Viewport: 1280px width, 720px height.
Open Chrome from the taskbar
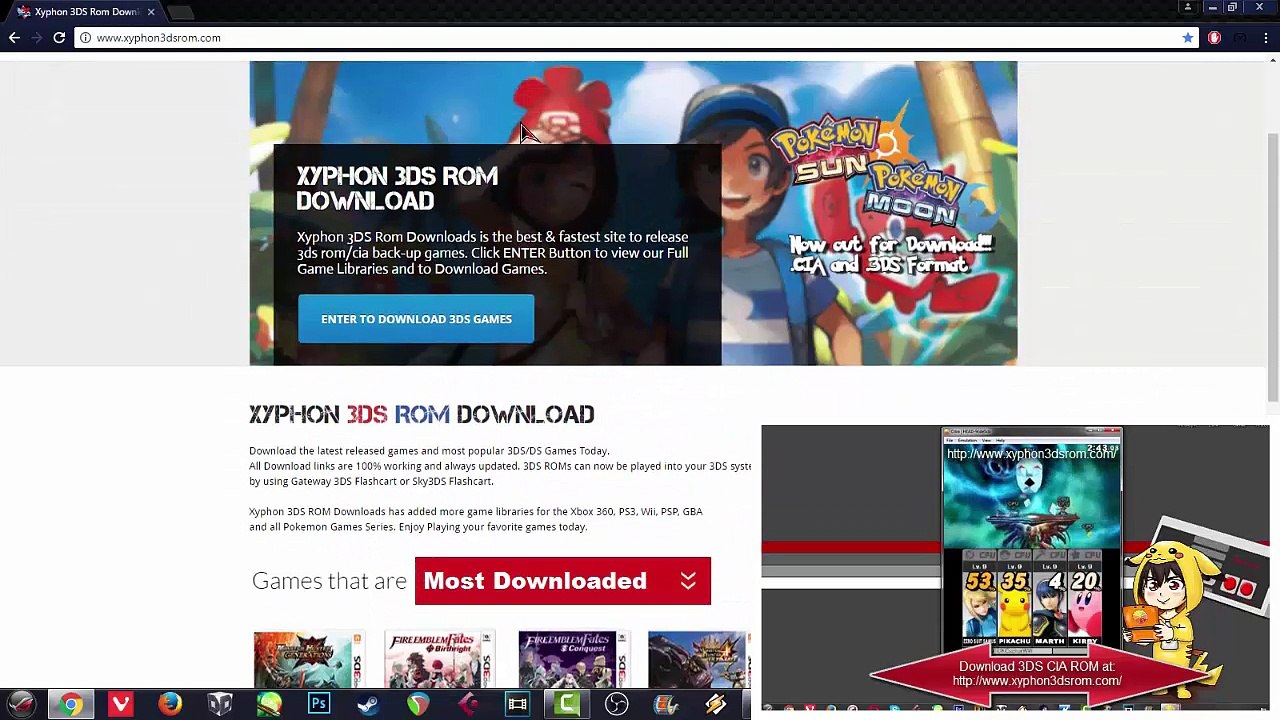(70, 705)
